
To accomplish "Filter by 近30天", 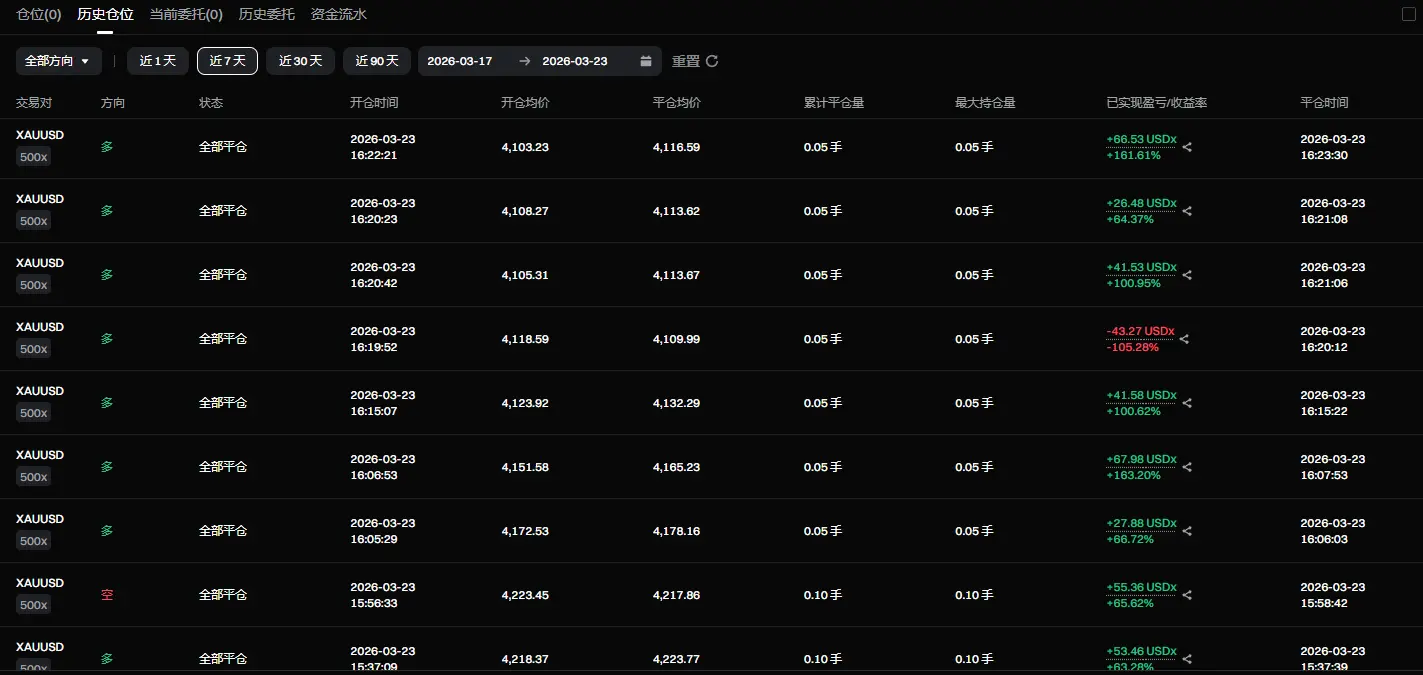I will pos(300,61).
